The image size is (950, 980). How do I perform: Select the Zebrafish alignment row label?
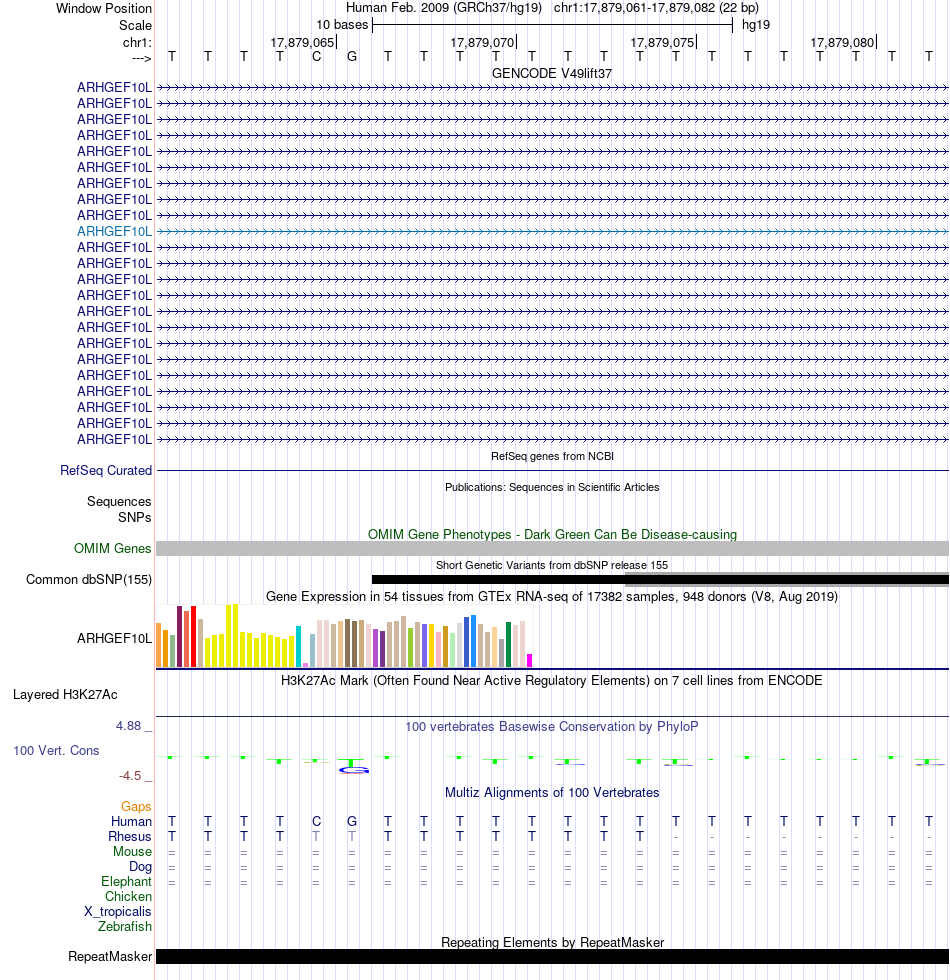coord(124,926)
